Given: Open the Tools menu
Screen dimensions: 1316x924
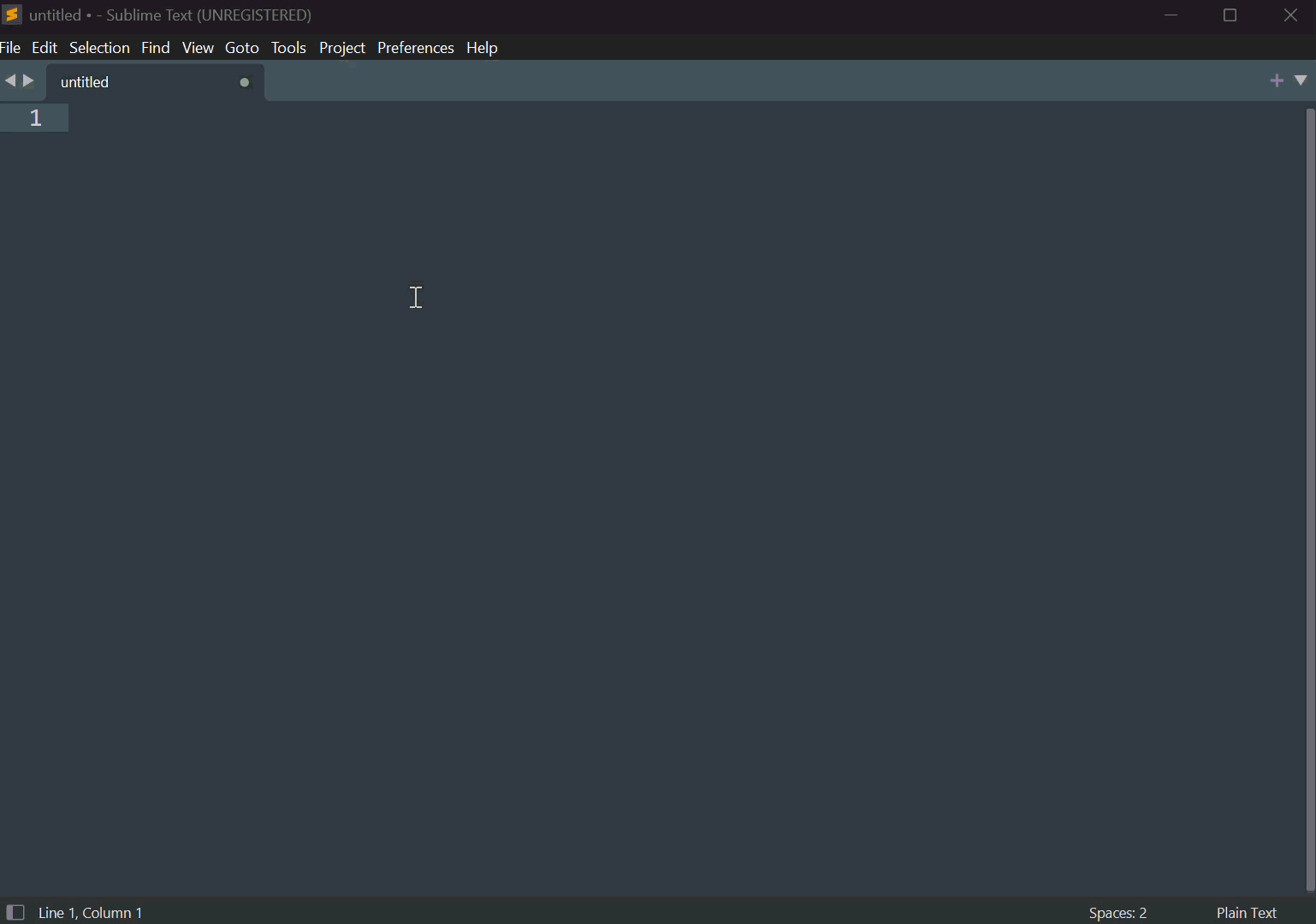Looking at the screenshot, I should pos(288,48).
